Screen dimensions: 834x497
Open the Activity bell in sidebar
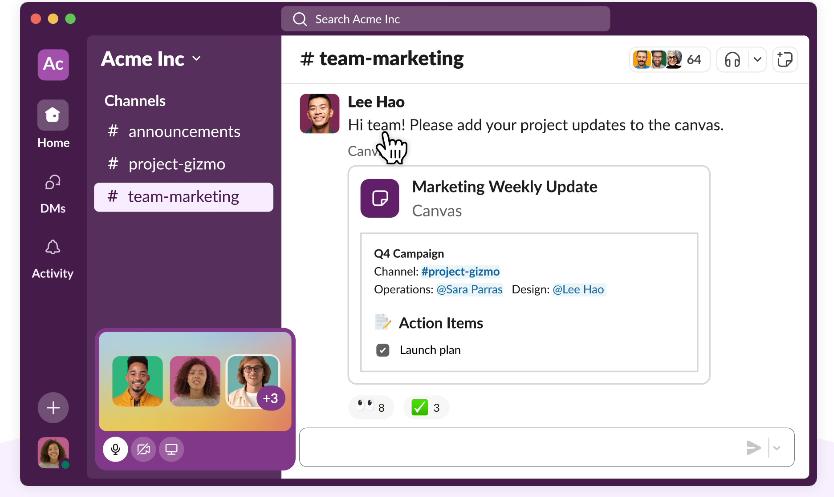coord(53,259)
